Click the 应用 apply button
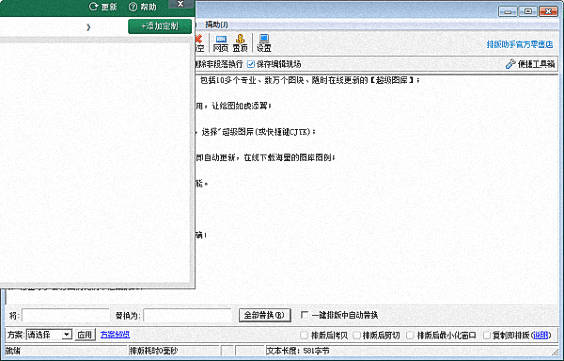This screenshot has height=361, width=564. [85, 335]
